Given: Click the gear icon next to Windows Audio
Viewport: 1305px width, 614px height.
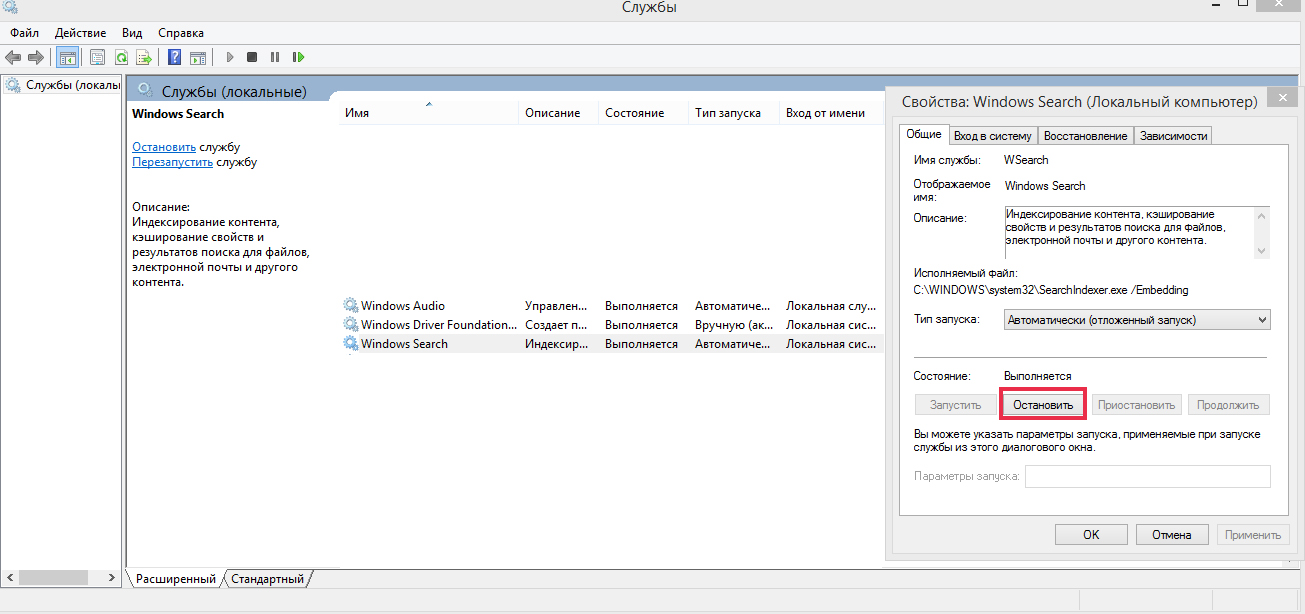Looking at the screenshot, I should pyautogui.click(x=350, y=306).
